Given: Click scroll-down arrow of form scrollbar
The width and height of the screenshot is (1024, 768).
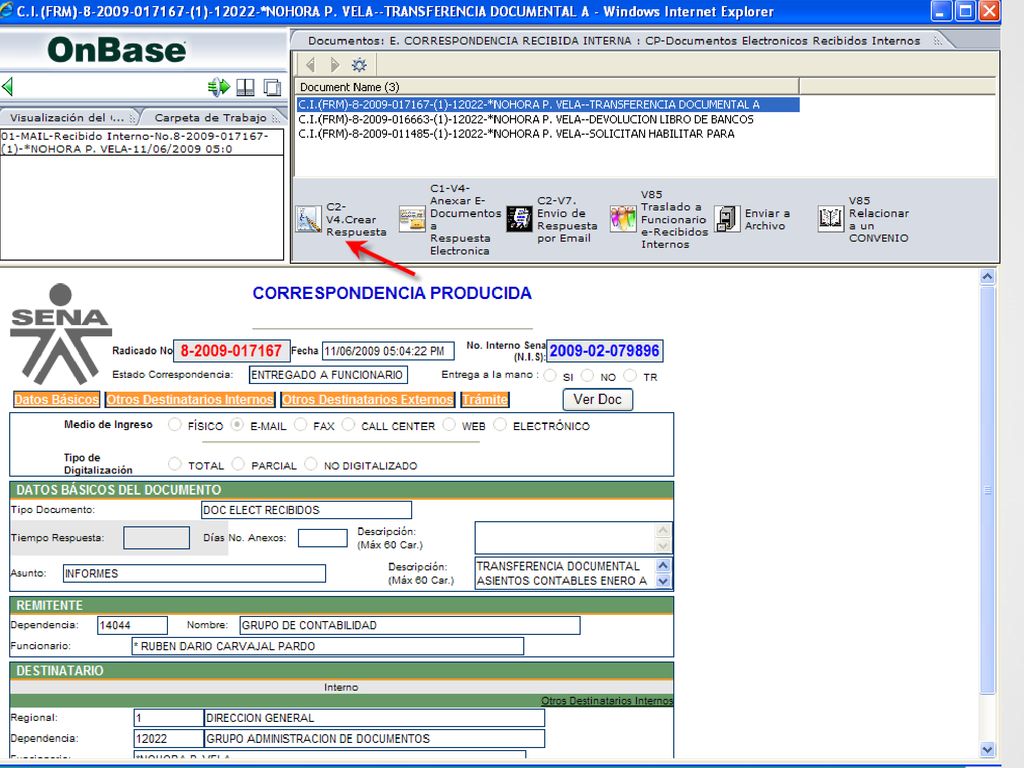Looking at the screenshot, I should pos(987,750).
